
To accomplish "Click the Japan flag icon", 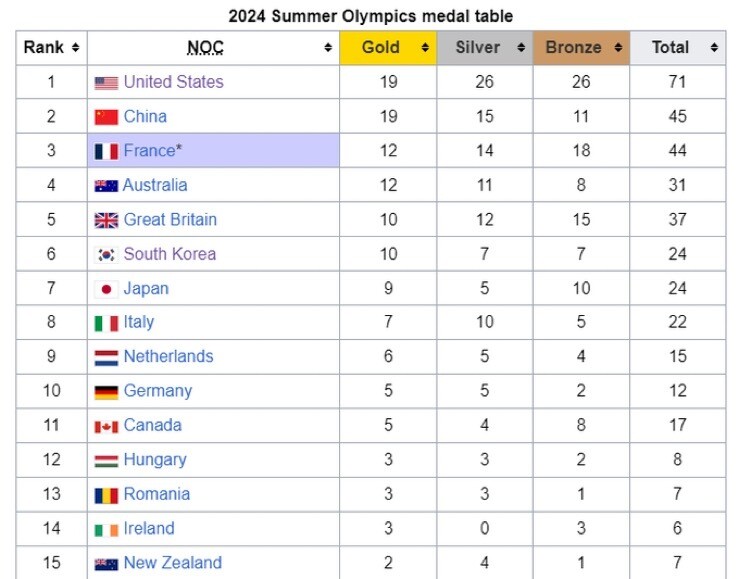I will click(x=106, y=289).
